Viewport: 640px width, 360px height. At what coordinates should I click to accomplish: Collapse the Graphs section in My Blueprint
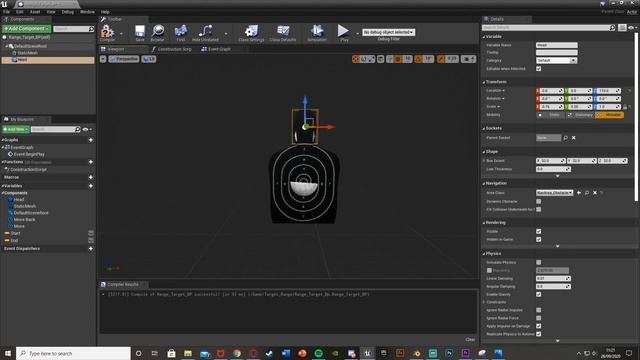click(3, 140)
